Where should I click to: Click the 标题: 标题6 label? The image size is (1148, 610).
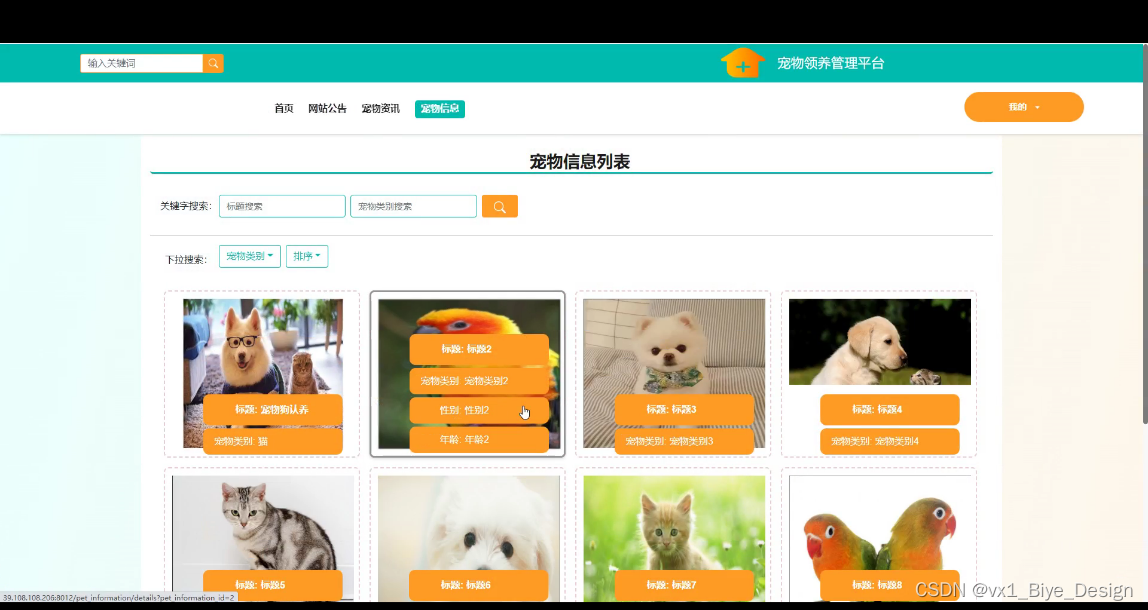pyautogui.click(x=479, y=585)
